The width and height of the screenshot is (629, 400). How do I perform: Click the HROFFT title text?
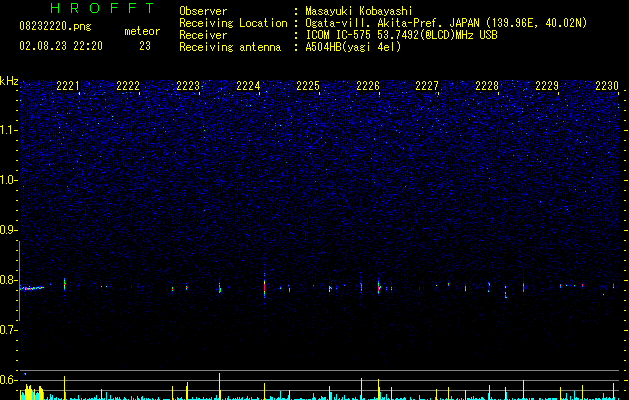point(103,8)
